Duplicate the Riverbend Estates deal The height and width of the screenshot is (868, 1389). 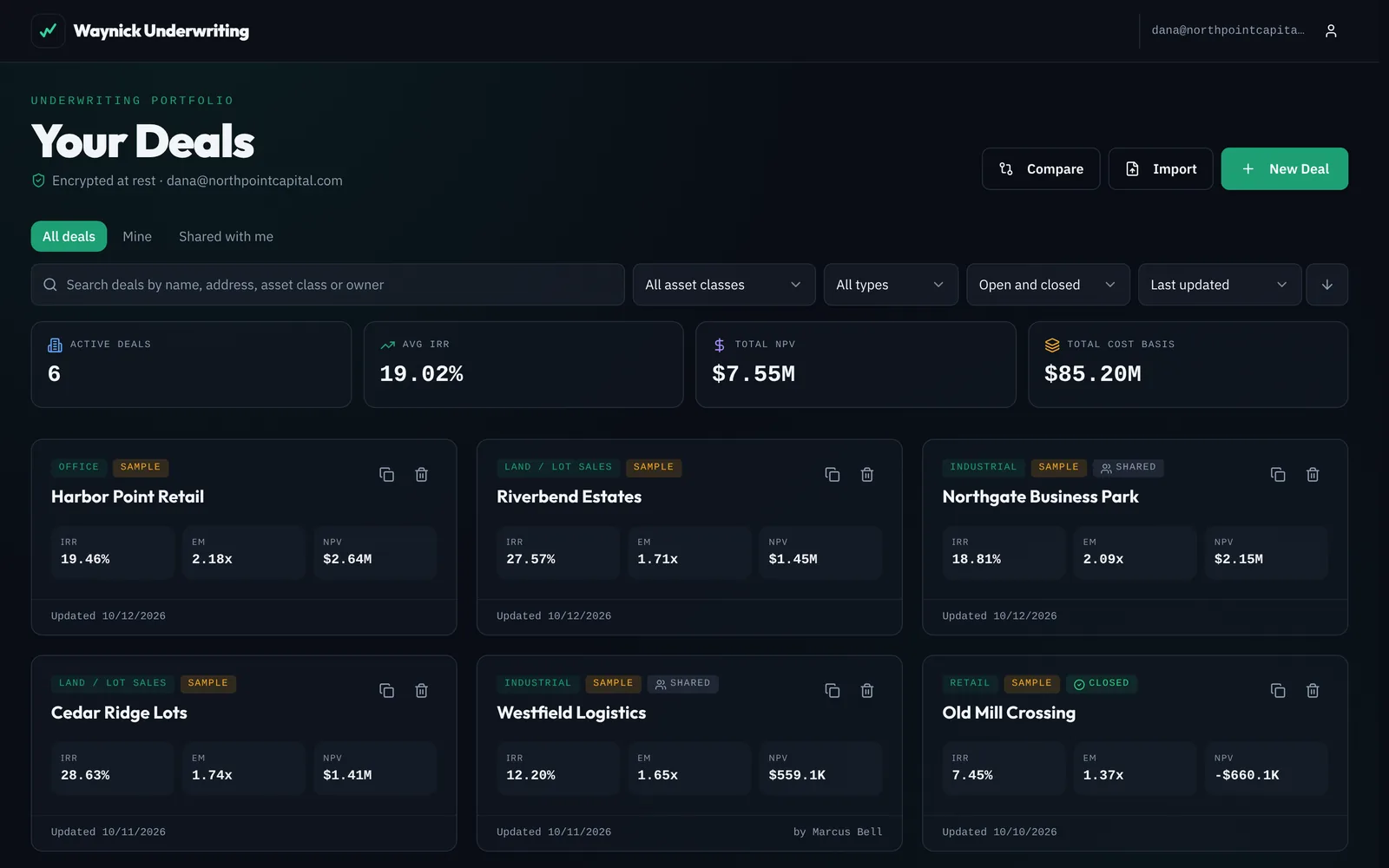click(833, 475)
